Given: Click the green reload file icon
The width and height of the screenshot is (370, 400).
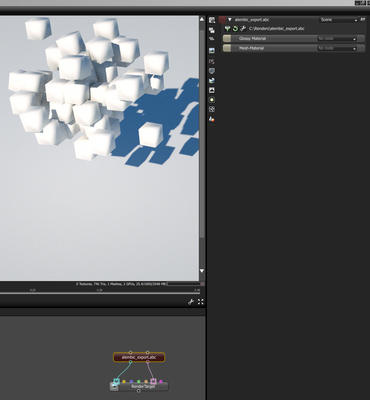Looking at the screenshot, I should click(x=235, y=29).
